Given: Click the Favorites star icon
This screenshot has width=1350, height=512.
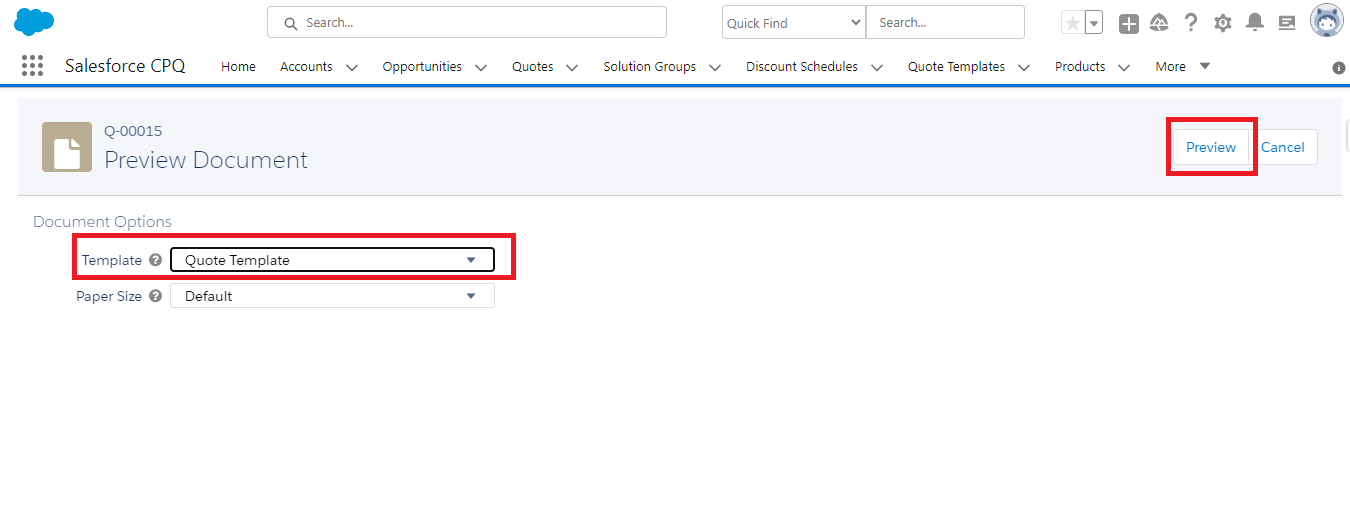Looking at the screenshot, I should [x=1072, y=23].
